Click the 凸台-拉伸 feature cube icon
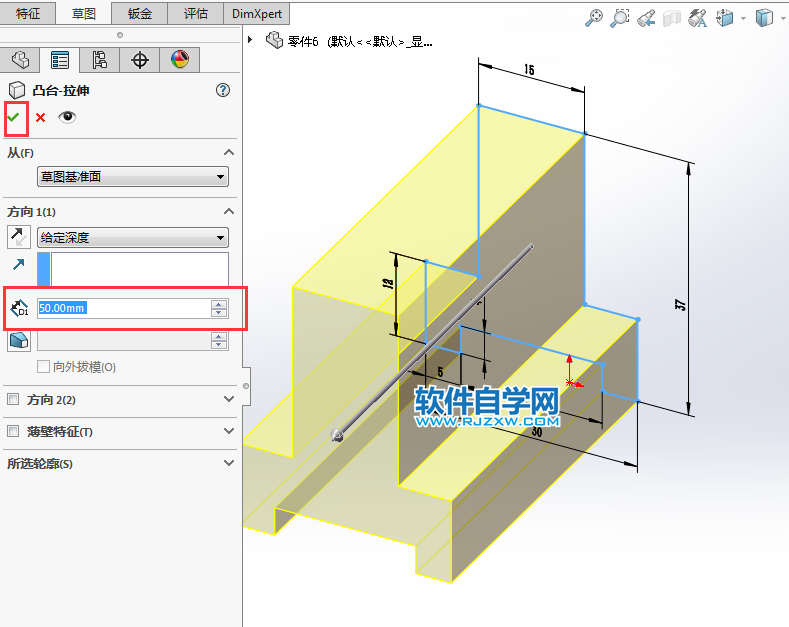 coord(17,90)
